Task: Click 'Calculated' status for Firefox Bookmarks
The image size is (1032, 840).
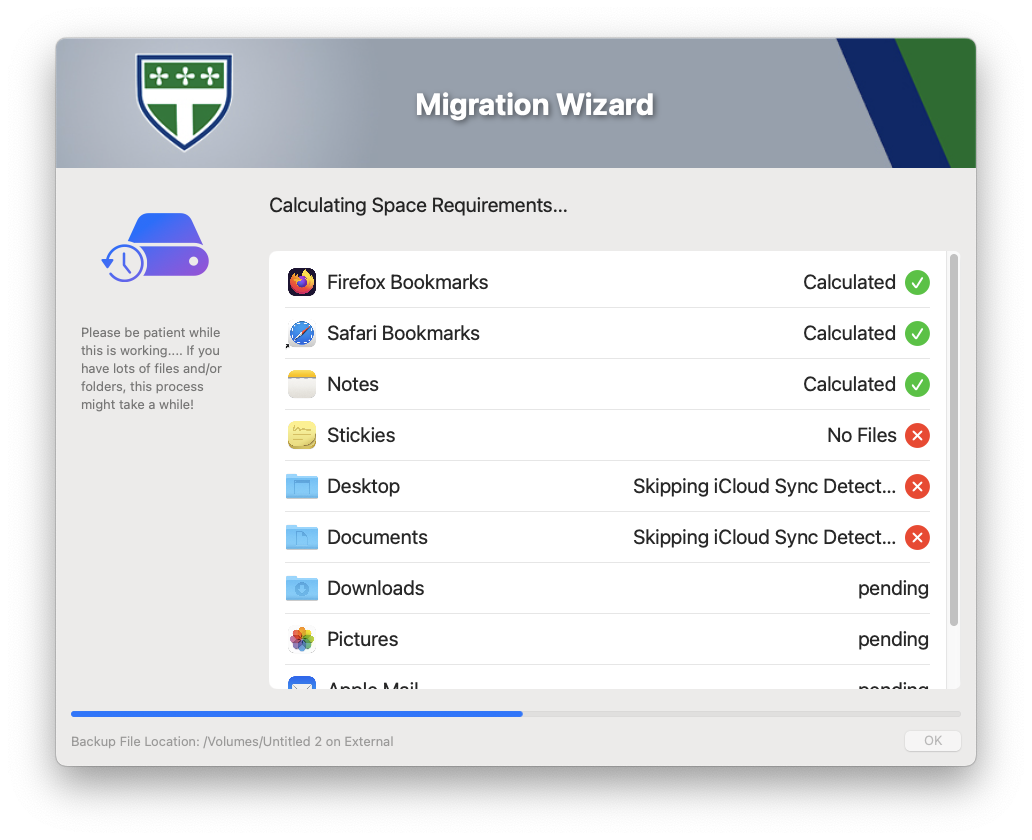Action: pos(849,282)
